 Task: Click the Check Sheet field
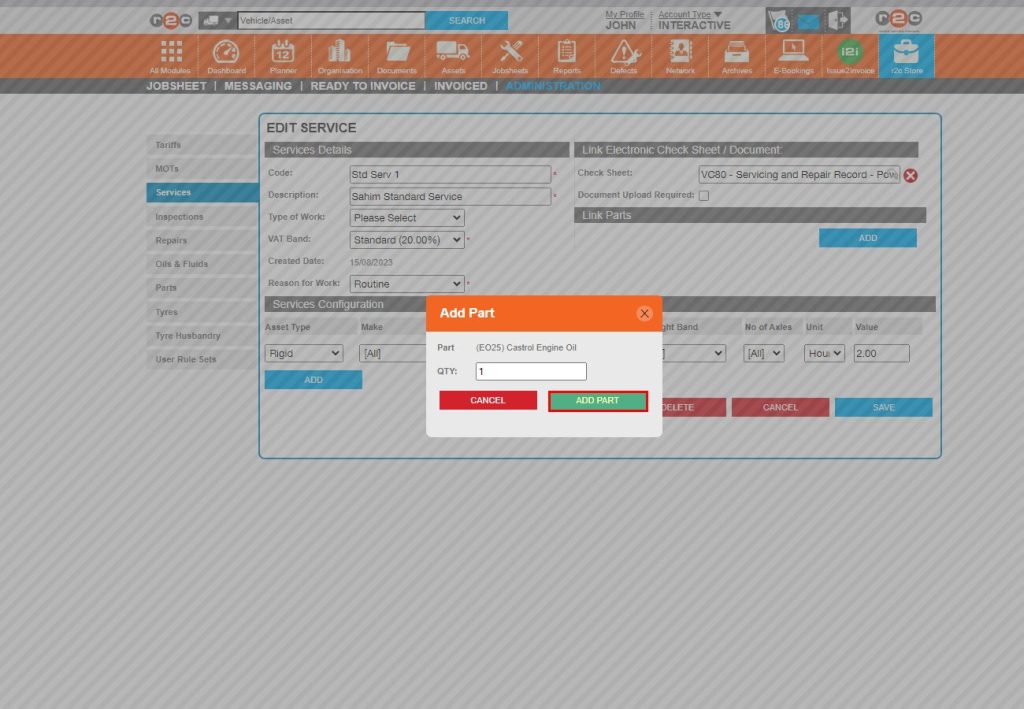tap(799, 174)
